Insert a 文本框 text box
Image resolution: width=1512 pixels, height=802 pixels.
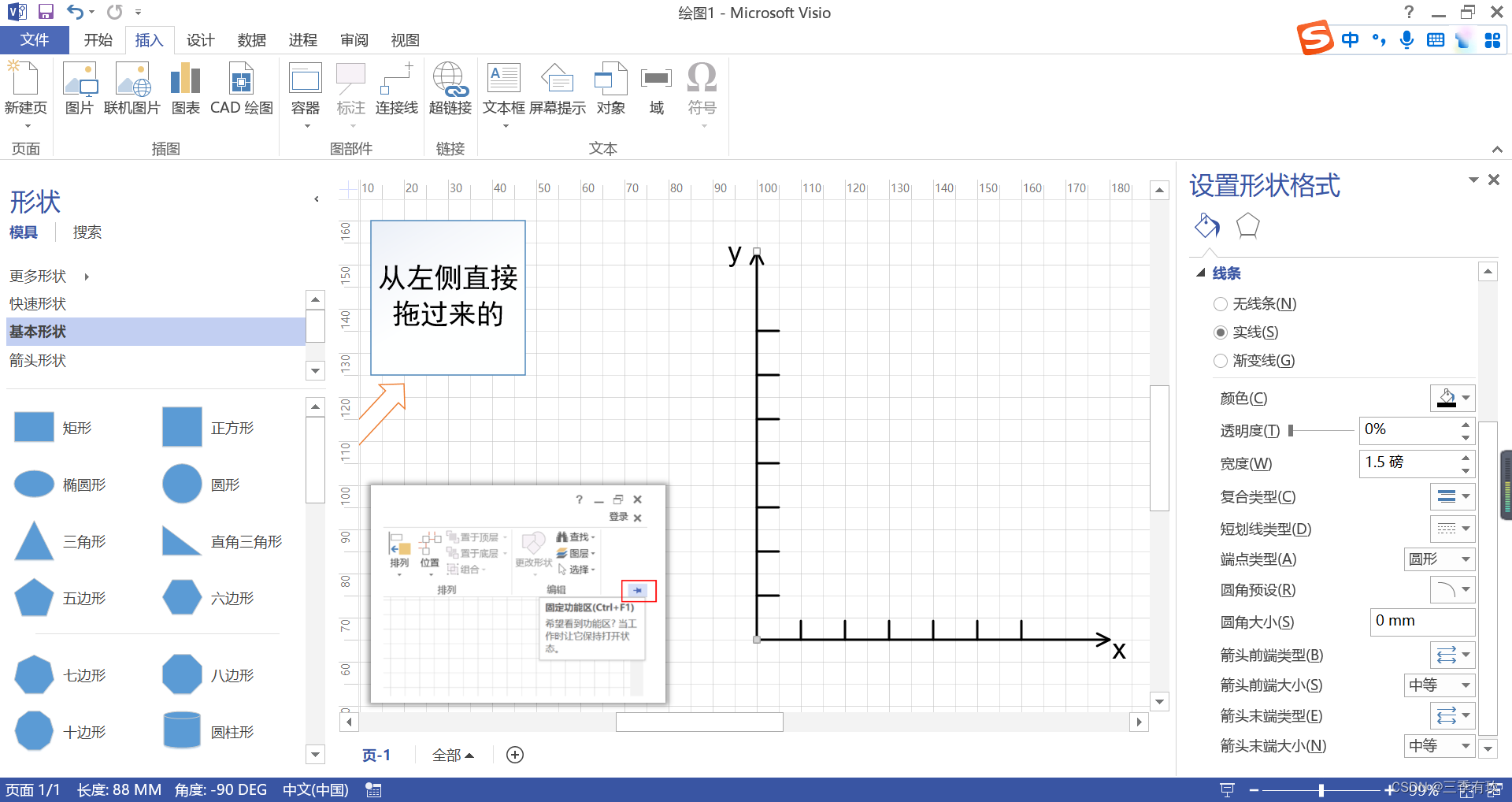click(503, 88)
